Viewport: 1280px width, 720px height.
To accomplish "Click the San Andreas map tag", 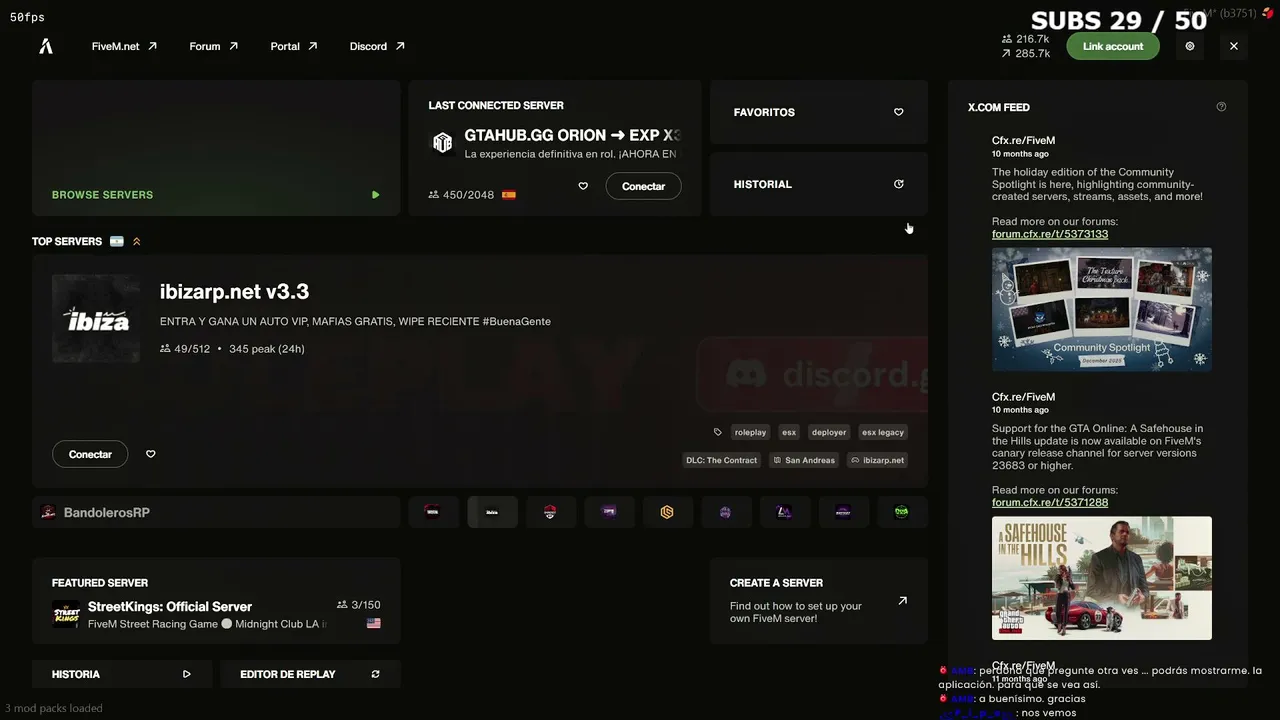I will click(803, 460).
